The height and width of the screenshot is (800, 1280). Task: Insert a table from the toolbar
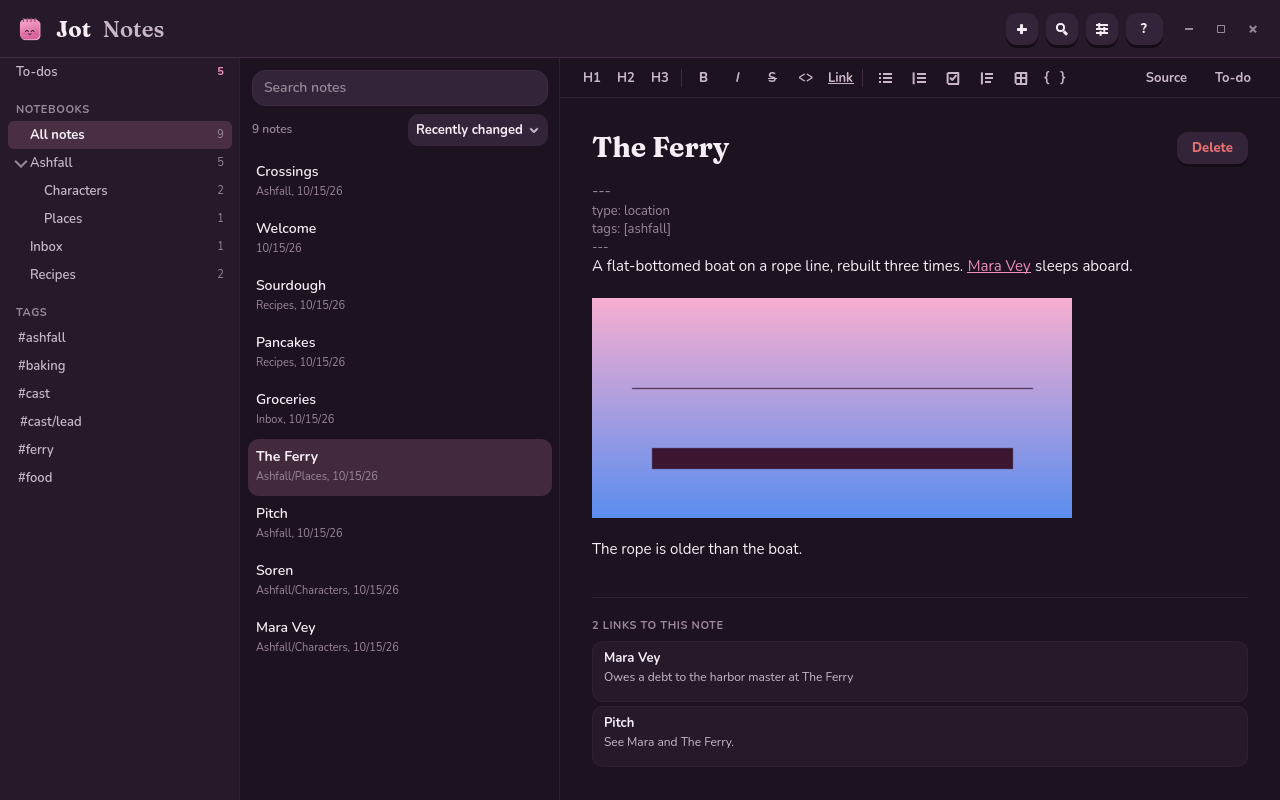(1021, 77)
